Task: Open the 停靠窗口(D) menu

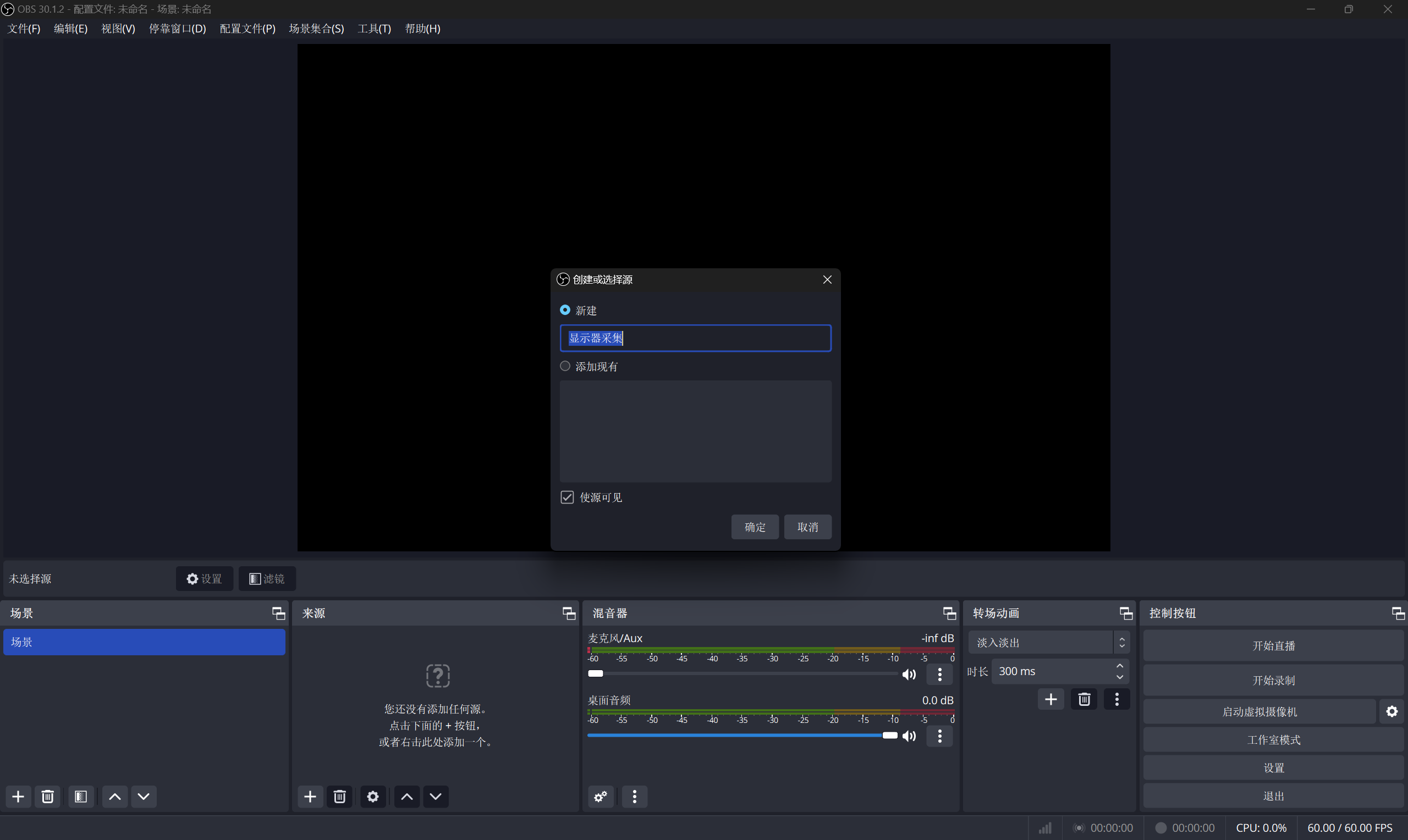Action: (177, 28)
